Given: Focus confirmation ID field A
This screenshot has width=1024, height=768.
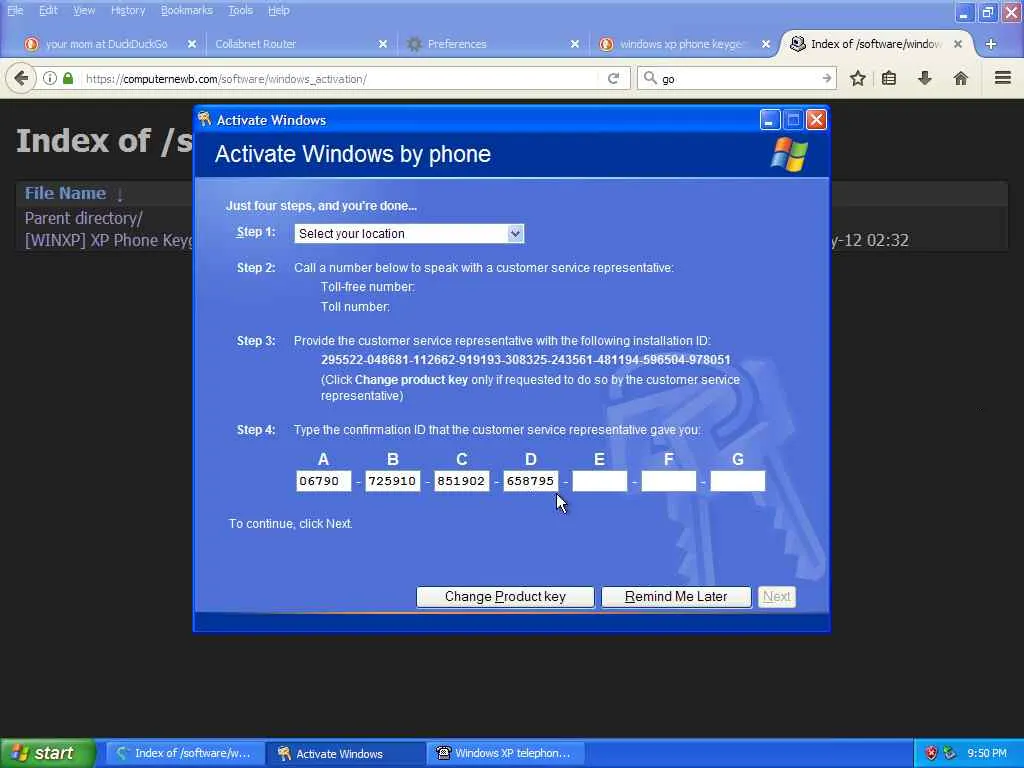Looking at the screenshot, I should click(323, 481).
